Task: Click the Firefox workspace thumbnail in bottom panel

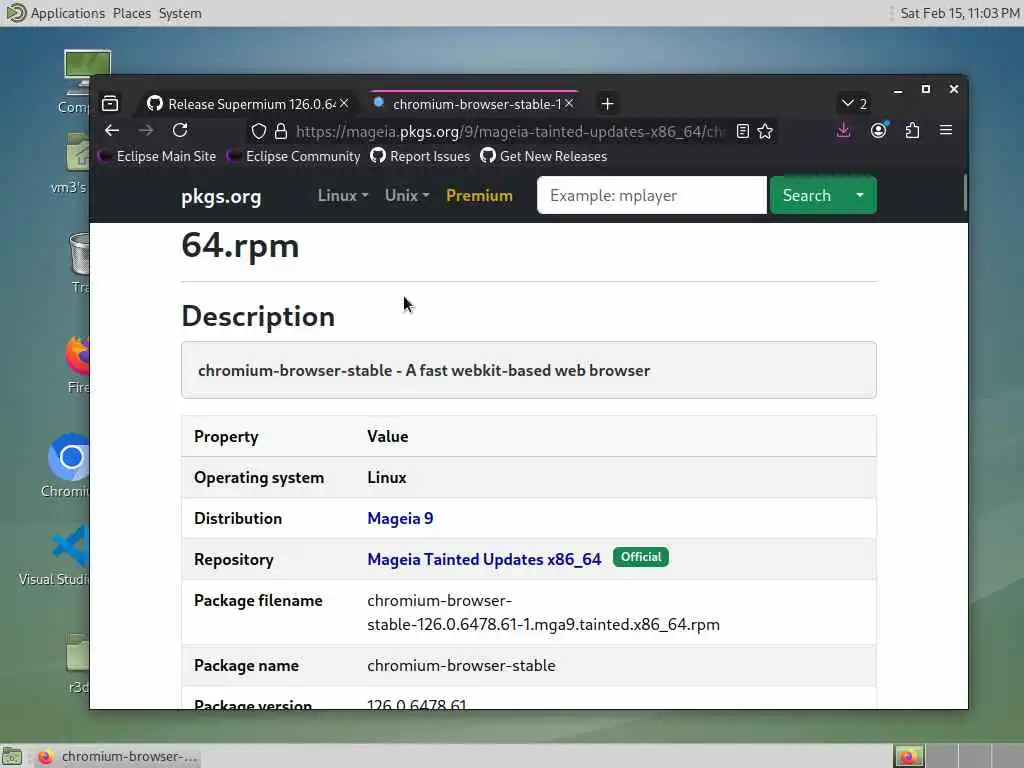Action: pyautogui.click(x=909, y=756)
